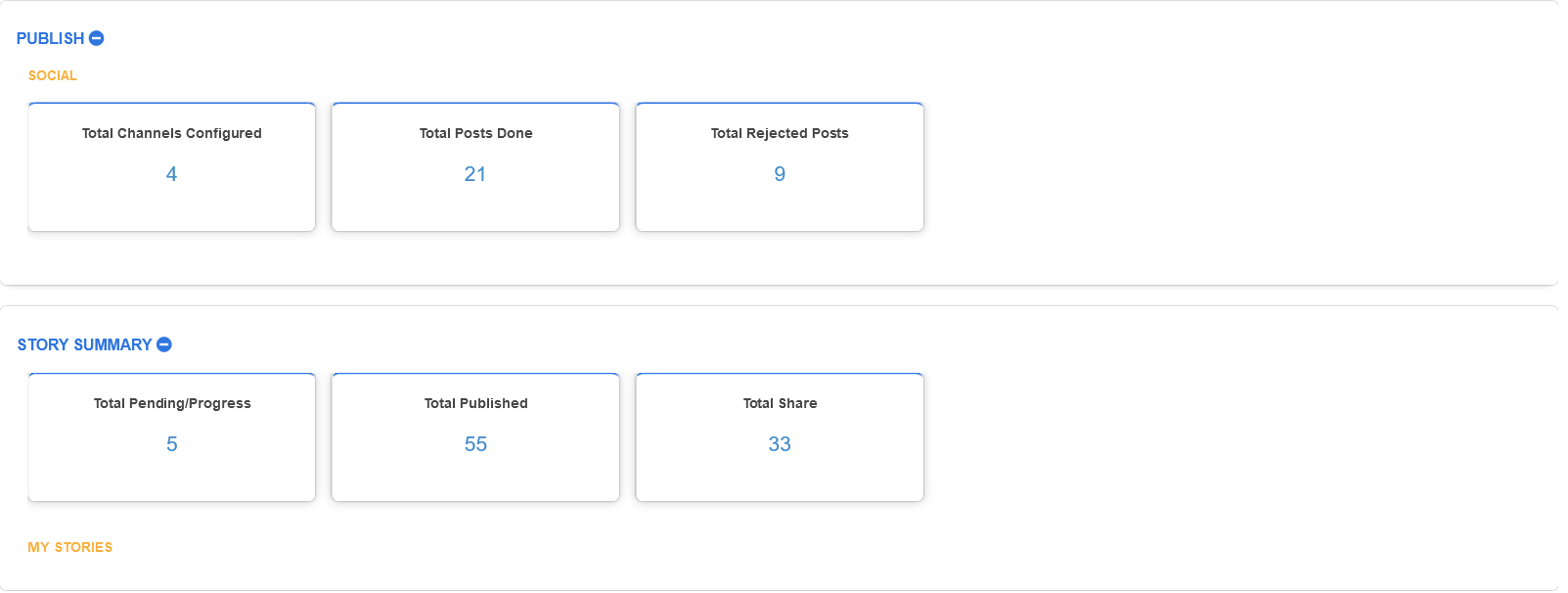Click the published count 55

coord(475,444)
